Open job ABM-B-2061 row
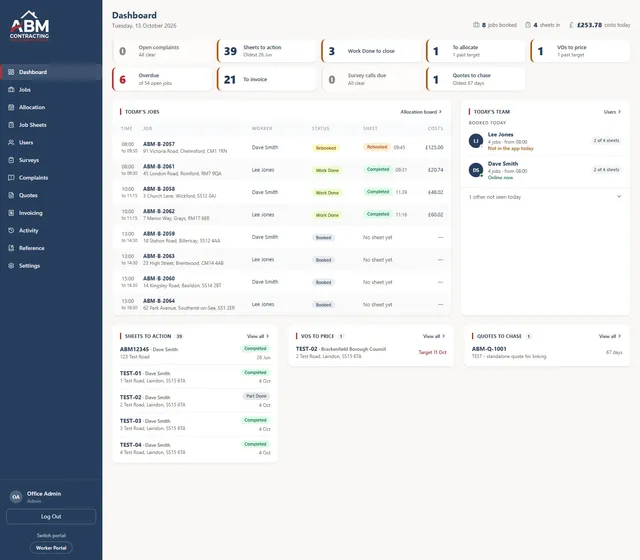 282,170
